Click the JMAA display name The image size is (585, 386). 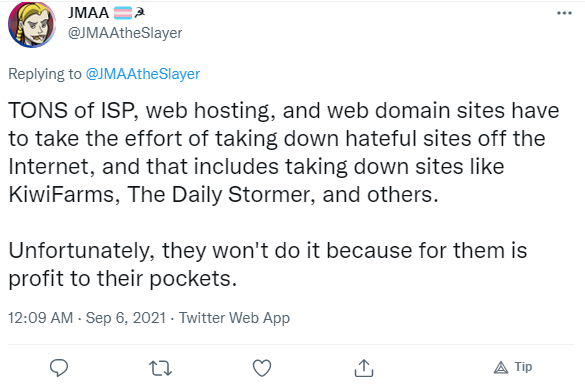pyautogui.click(x=88, y=13)
